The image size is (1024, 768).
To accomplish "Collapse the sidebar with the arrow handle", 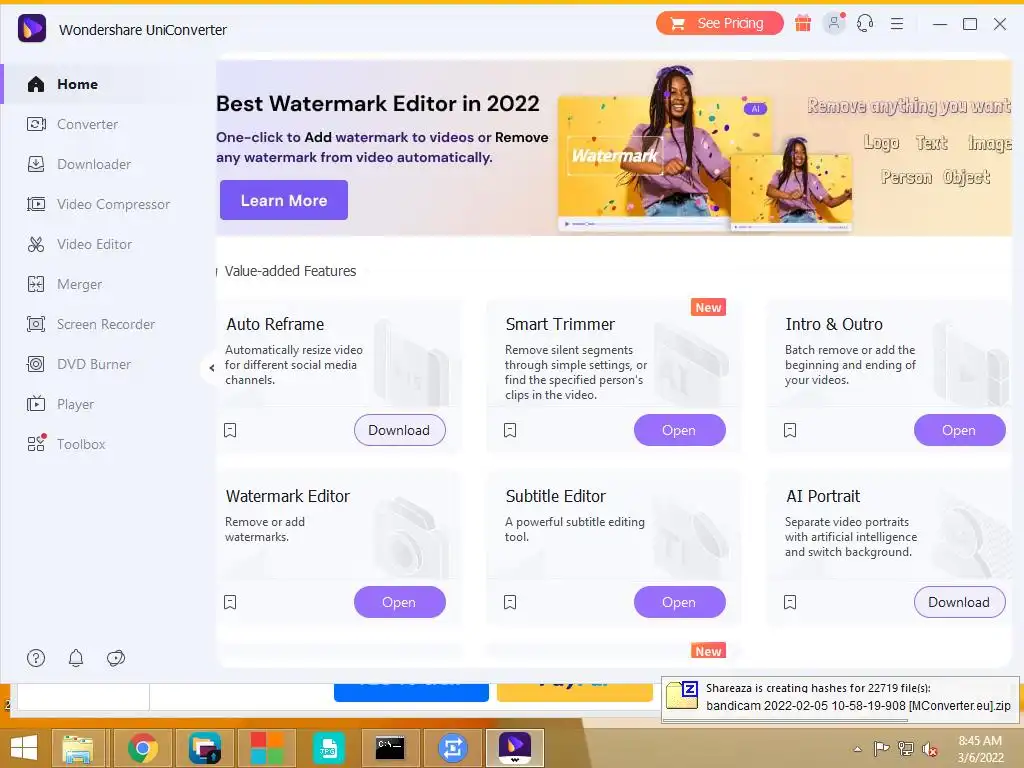I will pyautogui.click(x=211, y=368).
